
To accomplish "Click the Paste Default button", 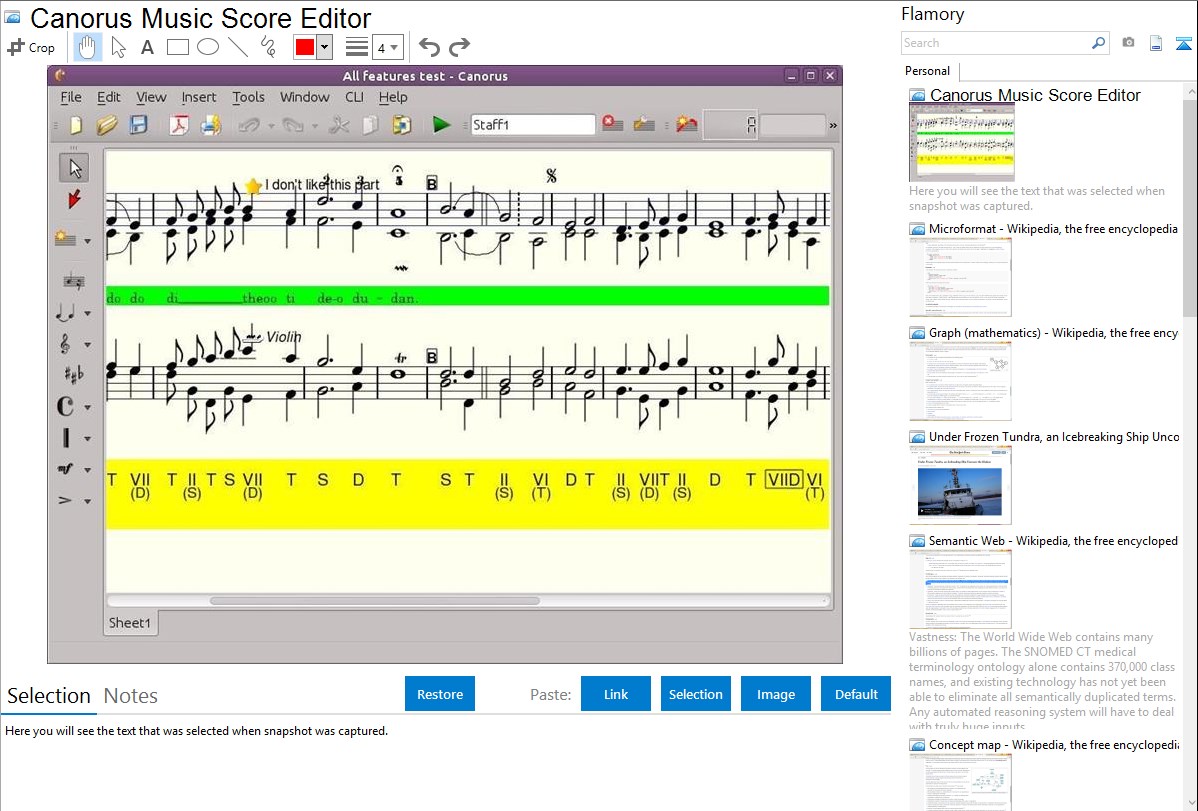I will click(856, 694).
